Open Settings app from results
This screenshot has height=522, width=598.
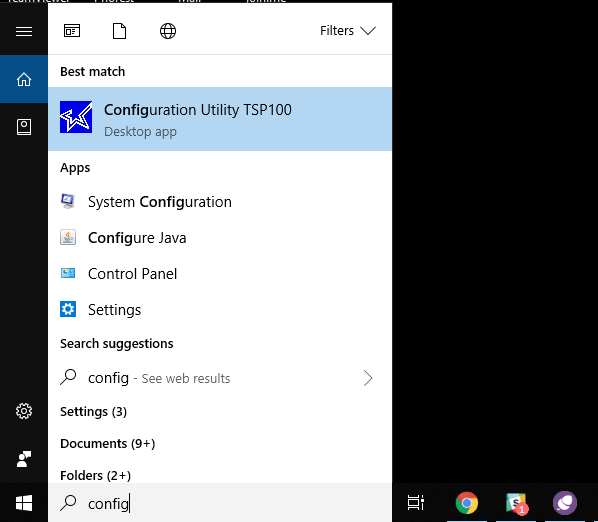(220, 310)
